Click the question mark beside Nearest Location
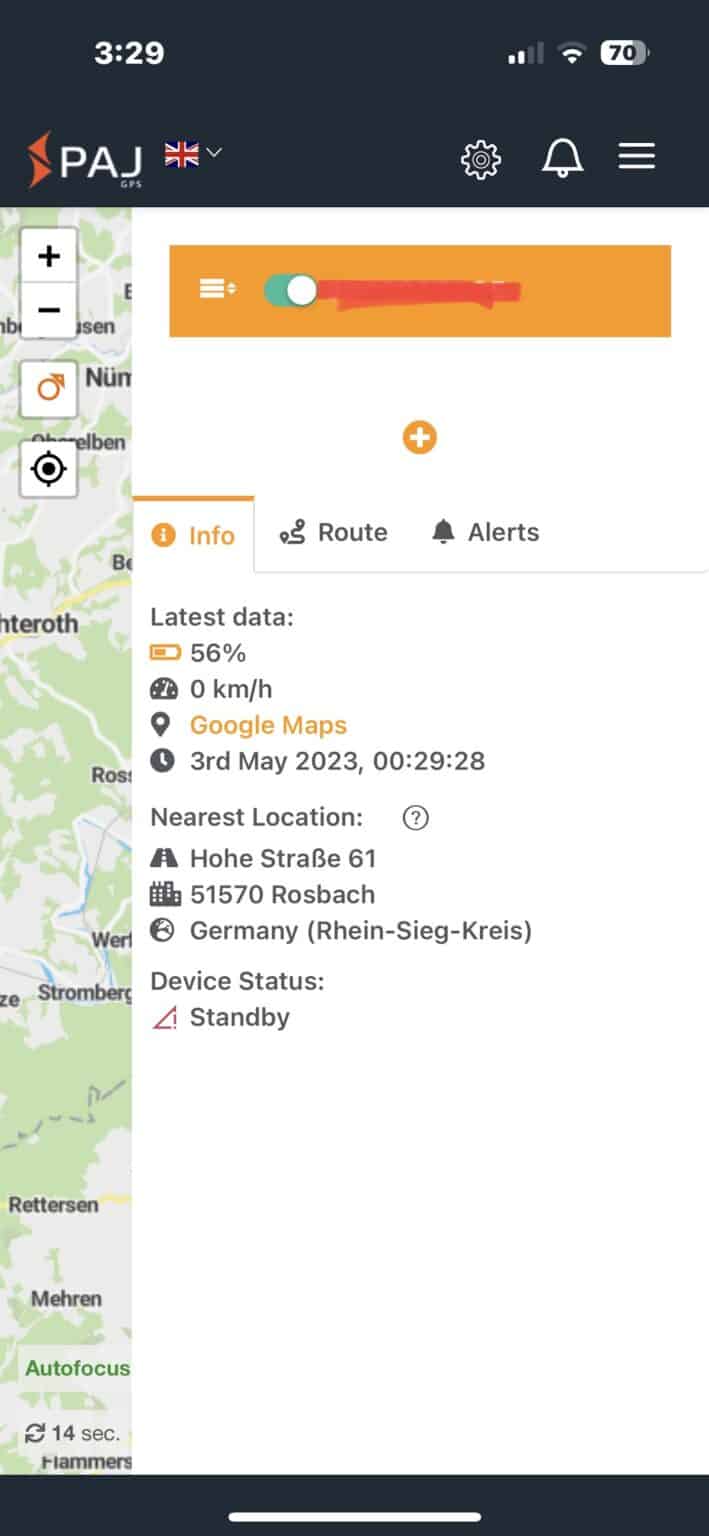The image size is (709, 1536). pos(415,817)
